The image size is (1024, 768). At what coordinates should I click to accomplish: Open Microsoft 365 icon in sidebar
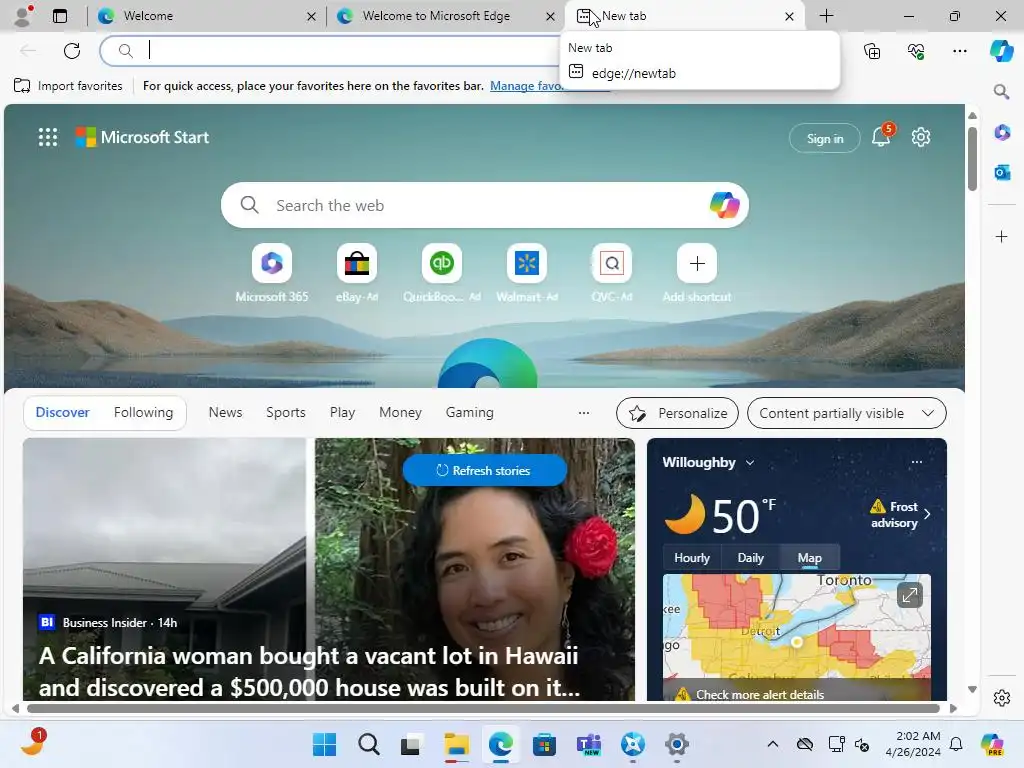pos(1002,133)
